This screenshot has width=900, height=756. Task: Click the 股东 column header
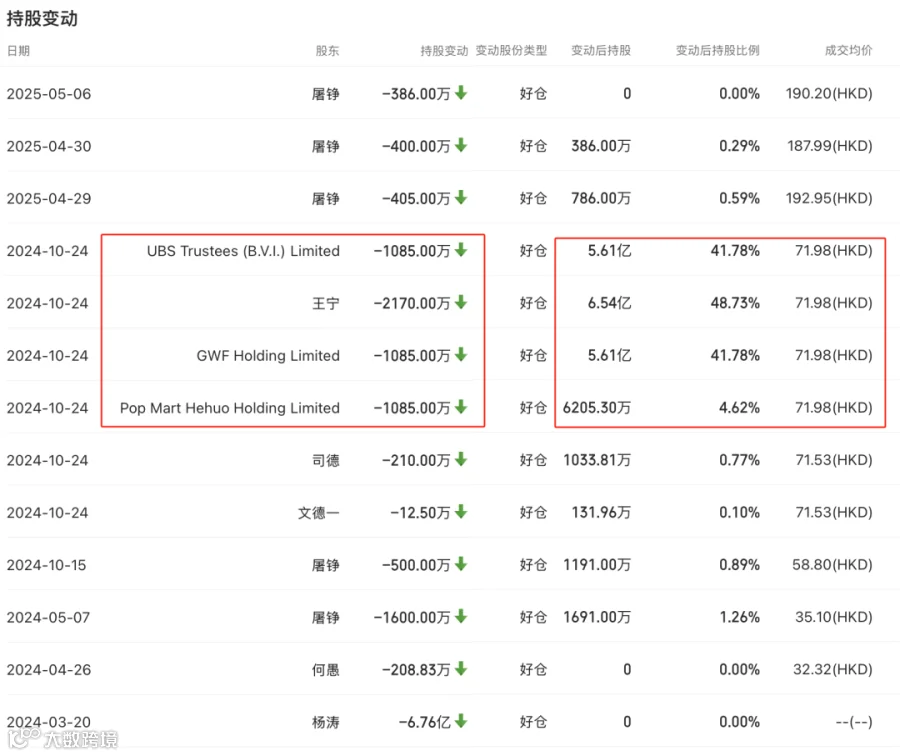point(327,51)
